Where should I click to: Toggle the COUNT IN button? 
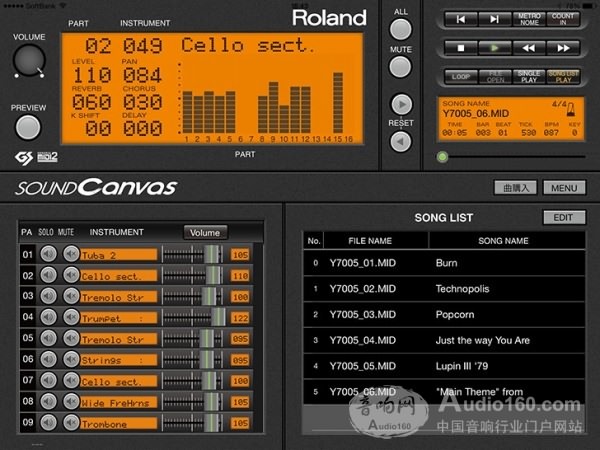[563, 19]
